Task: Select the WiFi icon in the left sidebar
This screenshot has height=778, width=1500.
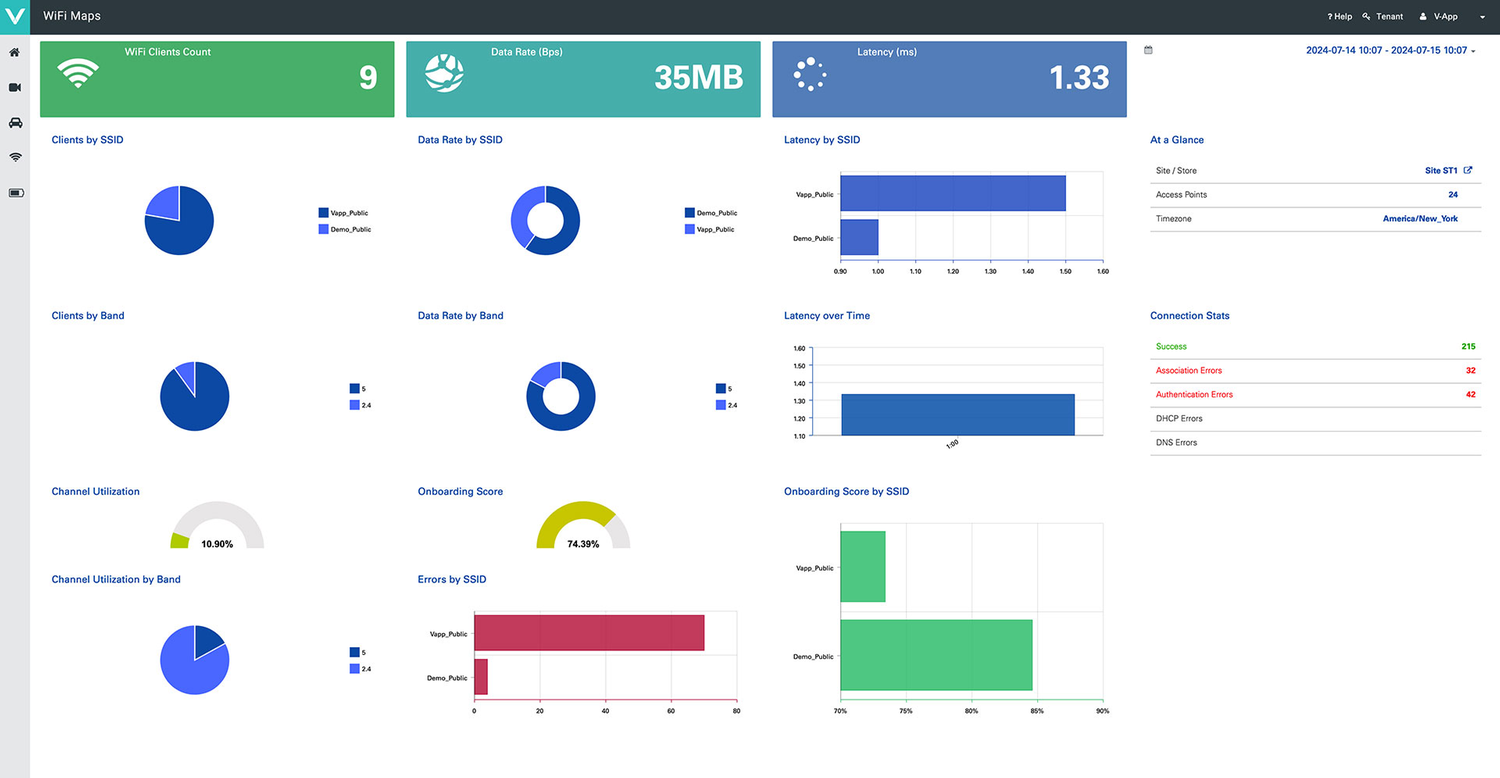Action: click(x=15, y=157)
